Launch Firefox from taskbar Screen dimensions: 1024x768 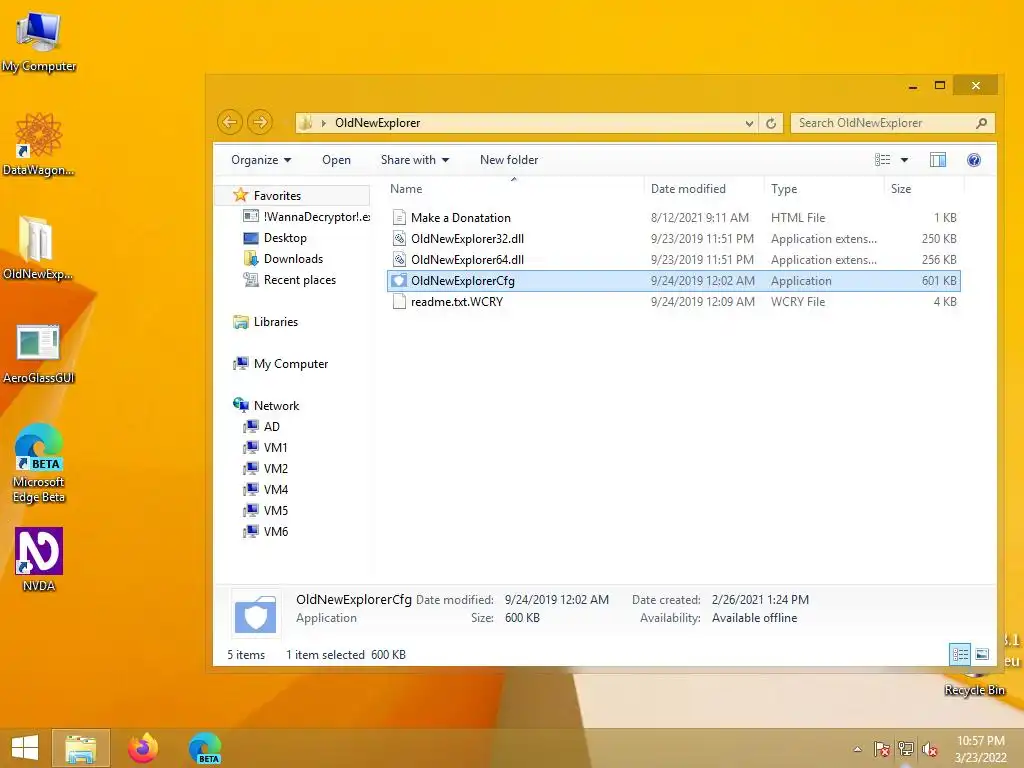(x=143, y=748)
